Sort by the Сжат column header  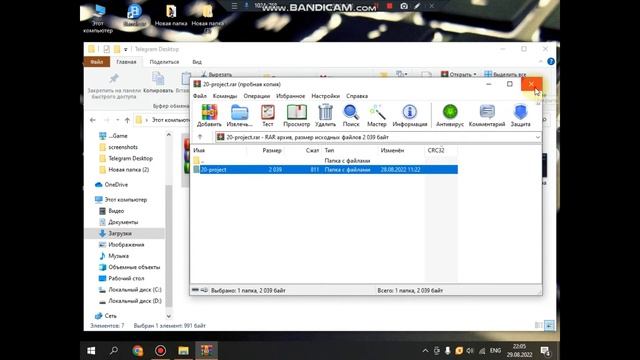(312, 150)
